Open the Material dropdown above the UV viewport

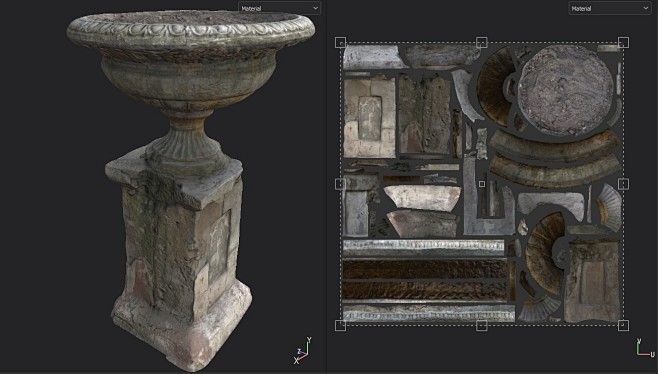[x=609, y=8]
